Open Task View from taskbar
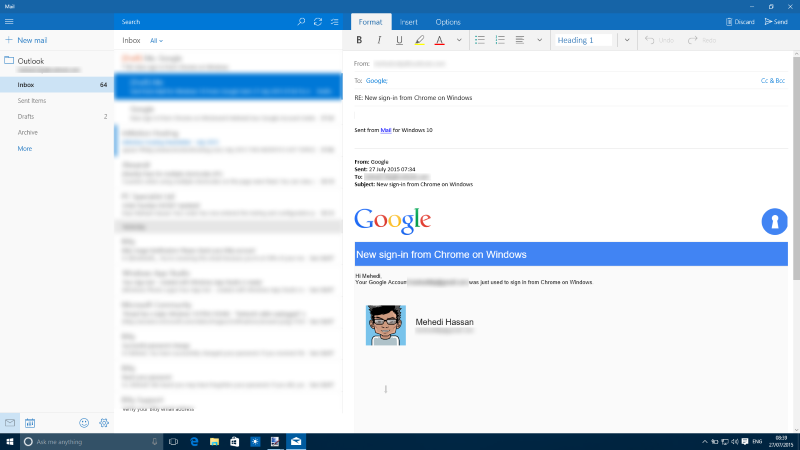Image resolution: width=800 pixels, height=450 pixels. point(173,442)
